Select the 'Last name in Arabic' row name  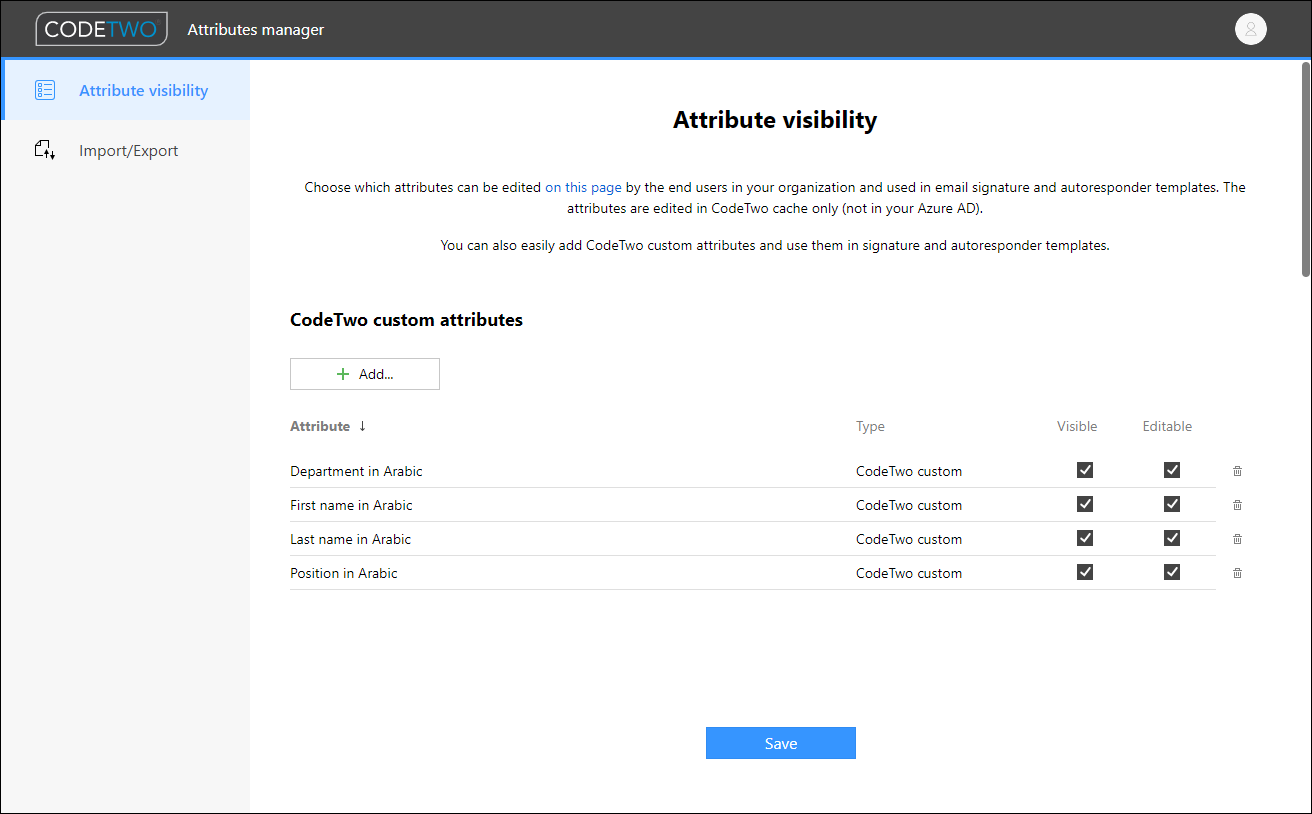pyautogui.click(x=350, y=539)
